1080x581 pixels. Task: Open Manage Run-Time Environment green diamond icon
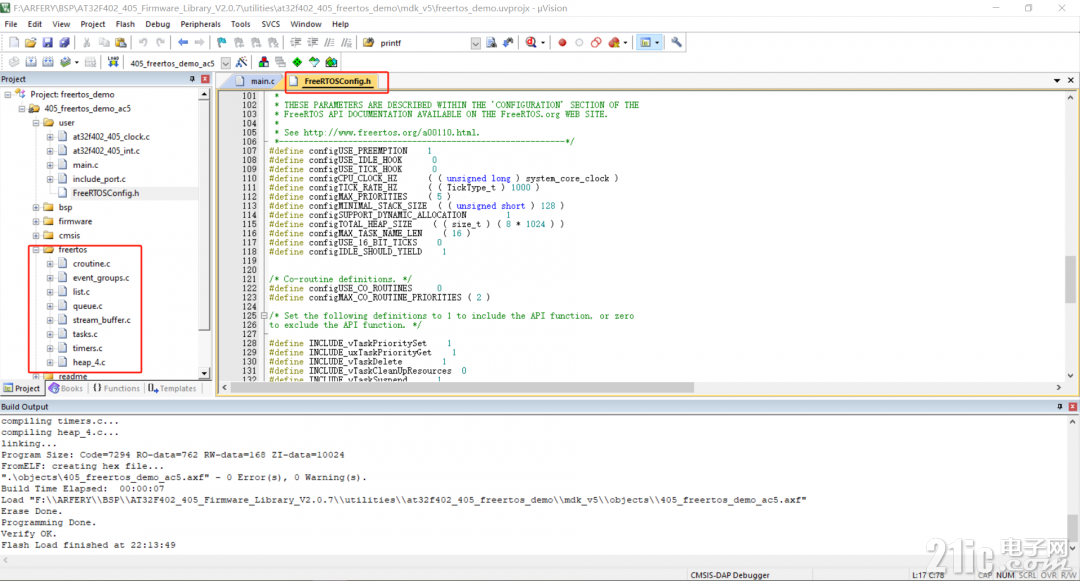tap(297, 63)
